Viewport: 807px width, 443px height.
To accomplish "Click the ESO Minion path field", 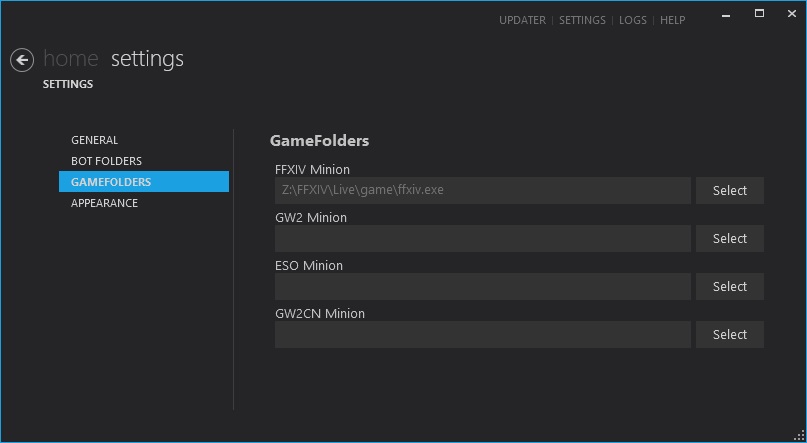I will (x=482, y=286).
